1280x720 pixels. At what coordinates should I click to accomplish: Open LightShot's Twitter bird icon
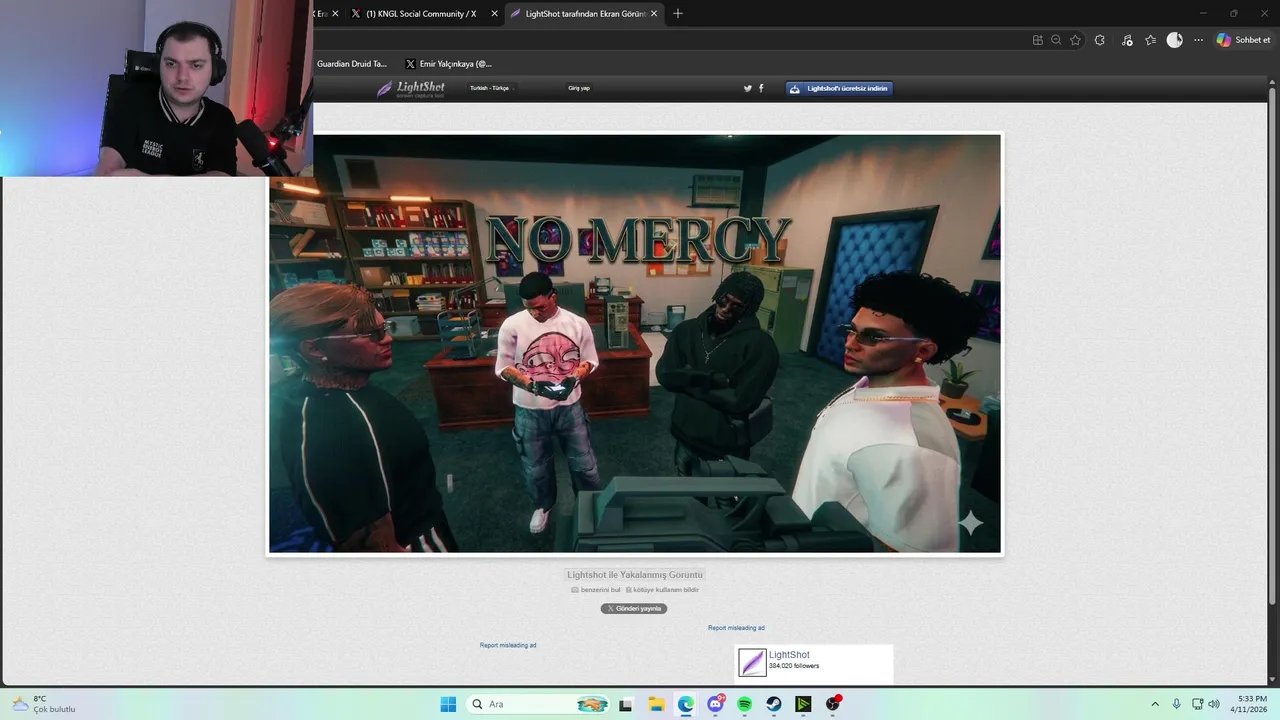coord(747,88)
